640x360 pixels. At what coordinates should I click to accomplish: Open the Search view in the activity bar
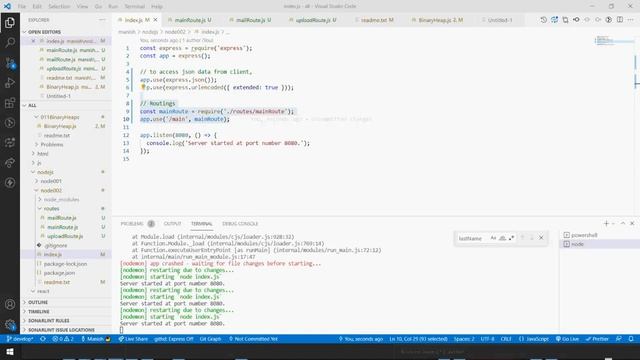coord(10,42)
